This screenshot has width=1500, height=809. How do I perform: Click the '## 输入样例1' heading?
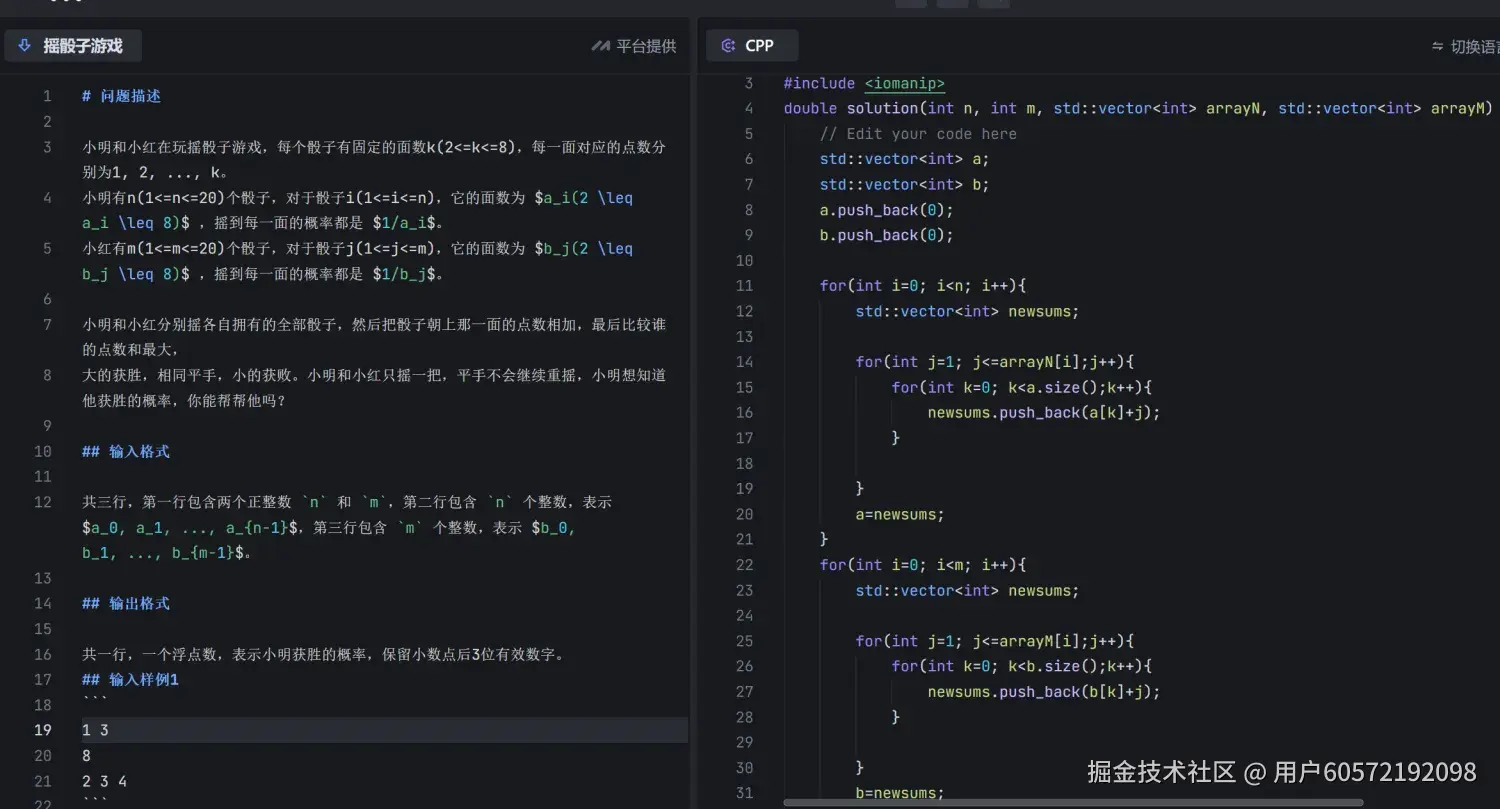130,679
